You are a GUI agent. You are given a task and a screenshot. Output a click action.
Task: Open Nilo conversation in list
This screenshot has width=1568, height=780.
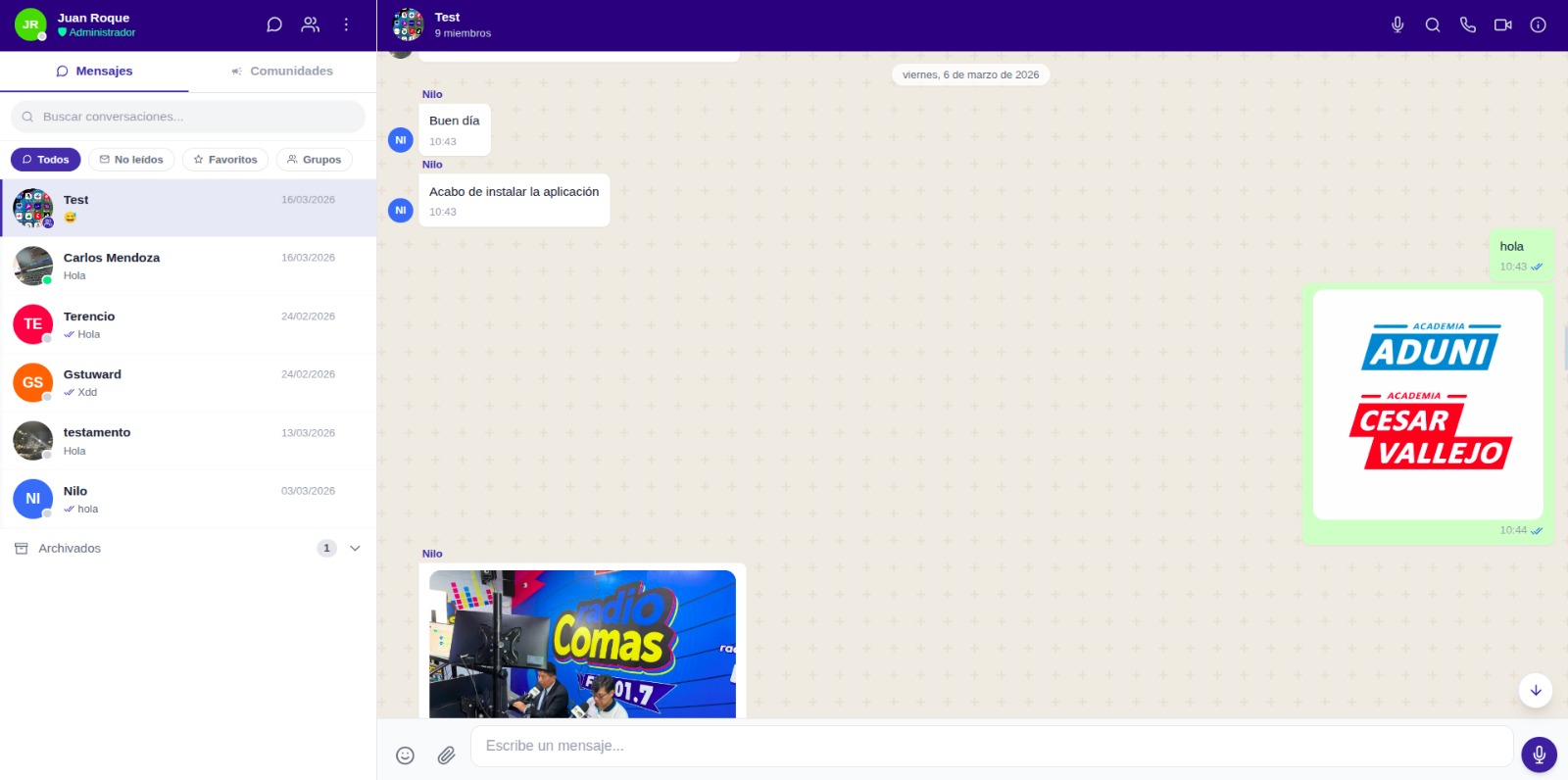(188, 499)
